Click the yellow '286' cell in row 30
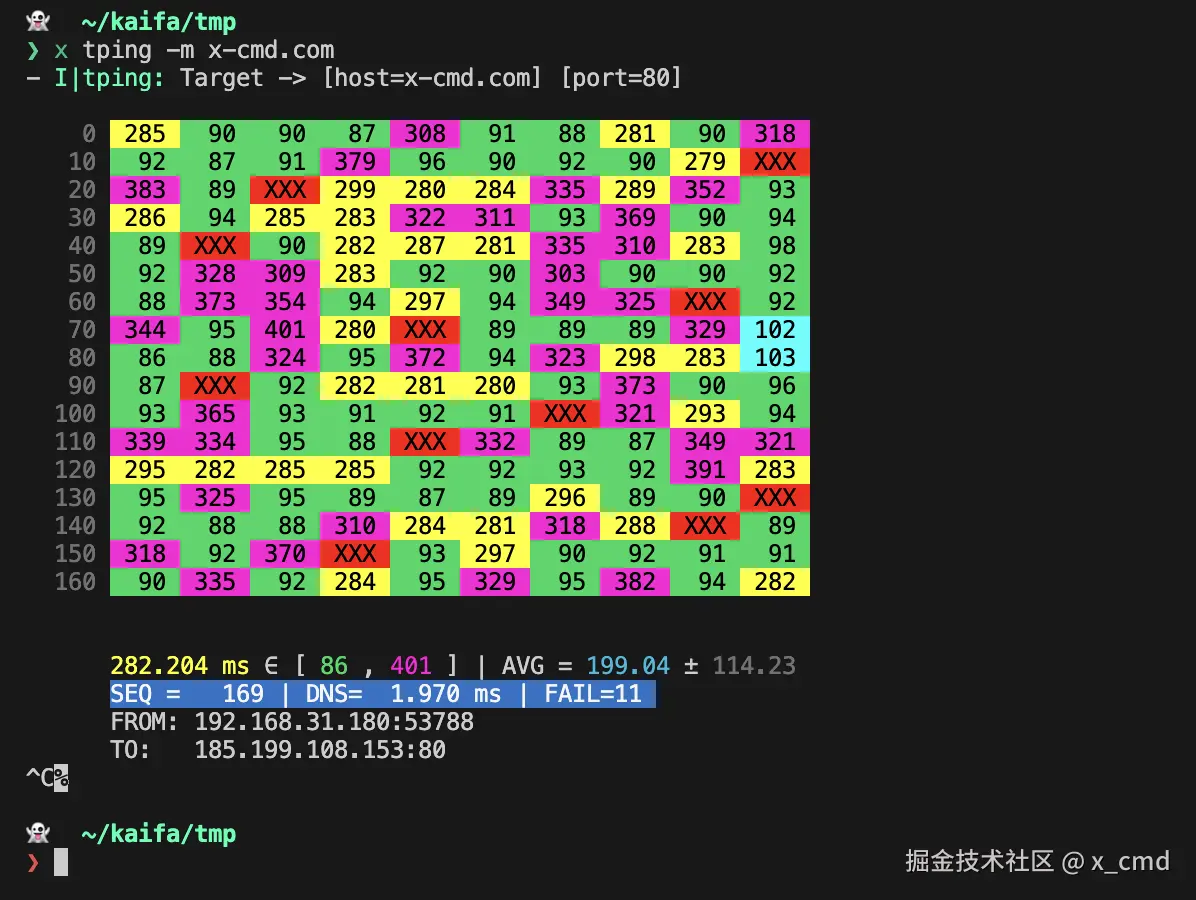The width and height of the screenshot is (1196, 900). (145, 217)
